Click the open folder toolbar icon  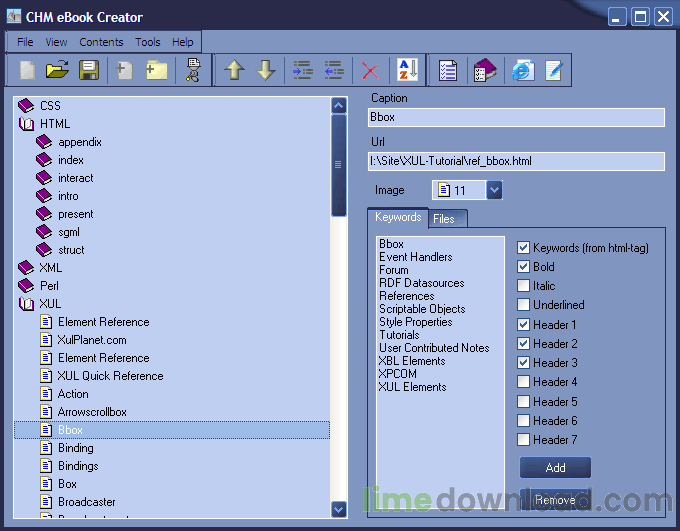coord(57,70)
